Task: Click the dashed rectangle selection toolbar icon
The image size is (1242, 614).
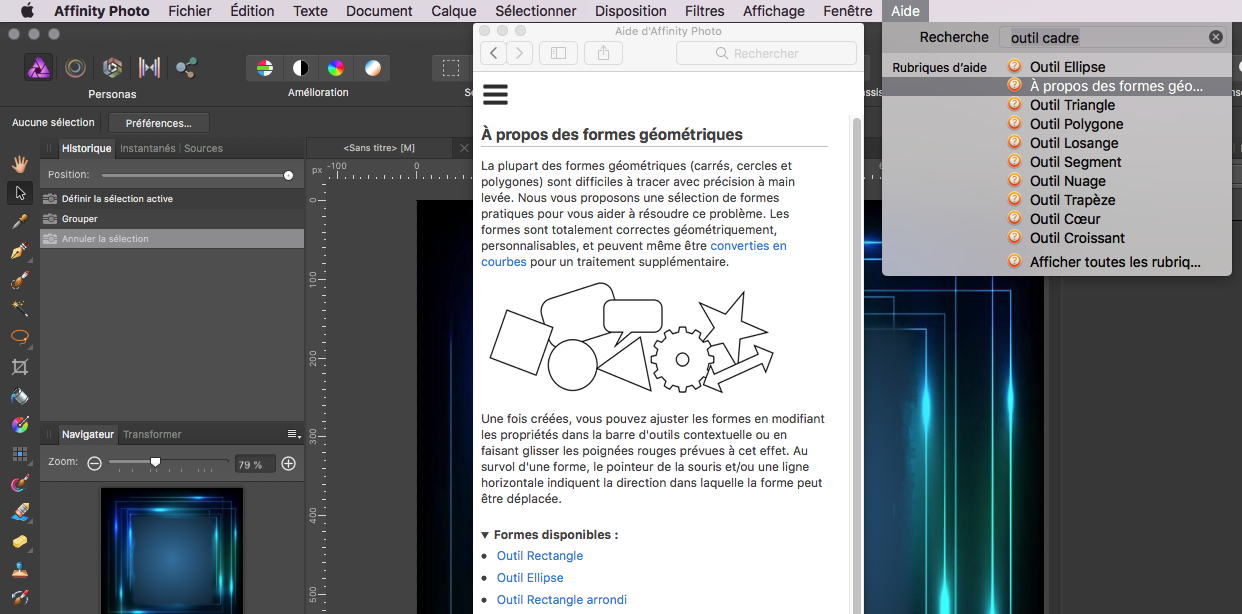Action: coord(452,68)
